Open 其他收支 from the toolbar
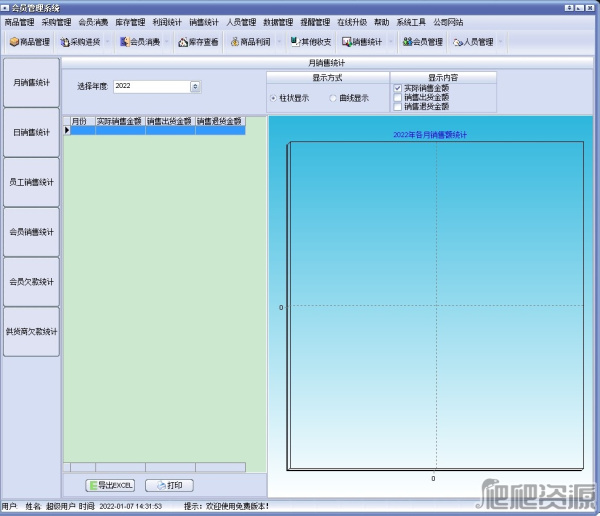This screenshot has width=600, height=516. coord(311,42)
